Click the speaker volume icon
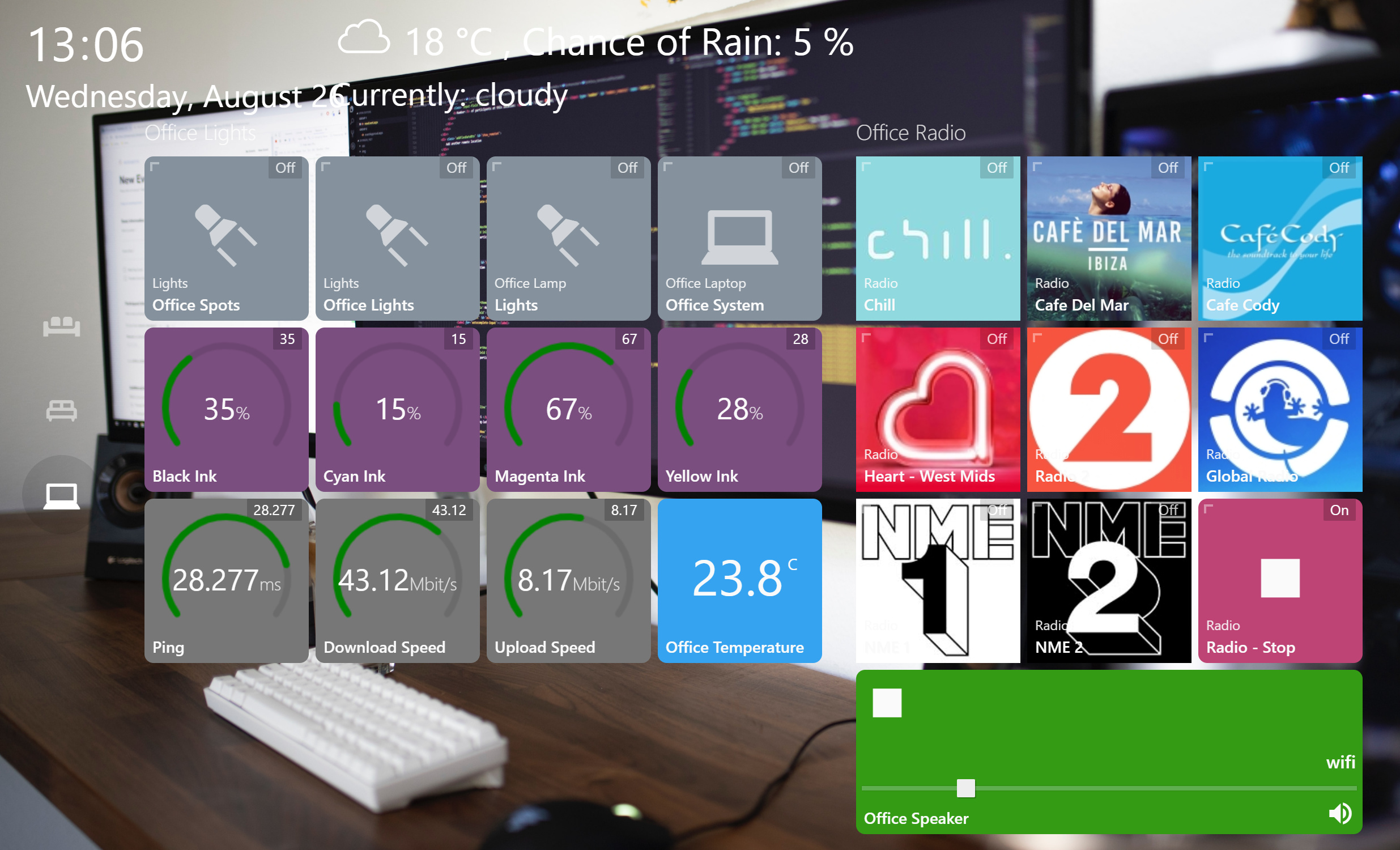Image resolution: width=1400 pixels, height=850 pixels. click(1340, 813)
